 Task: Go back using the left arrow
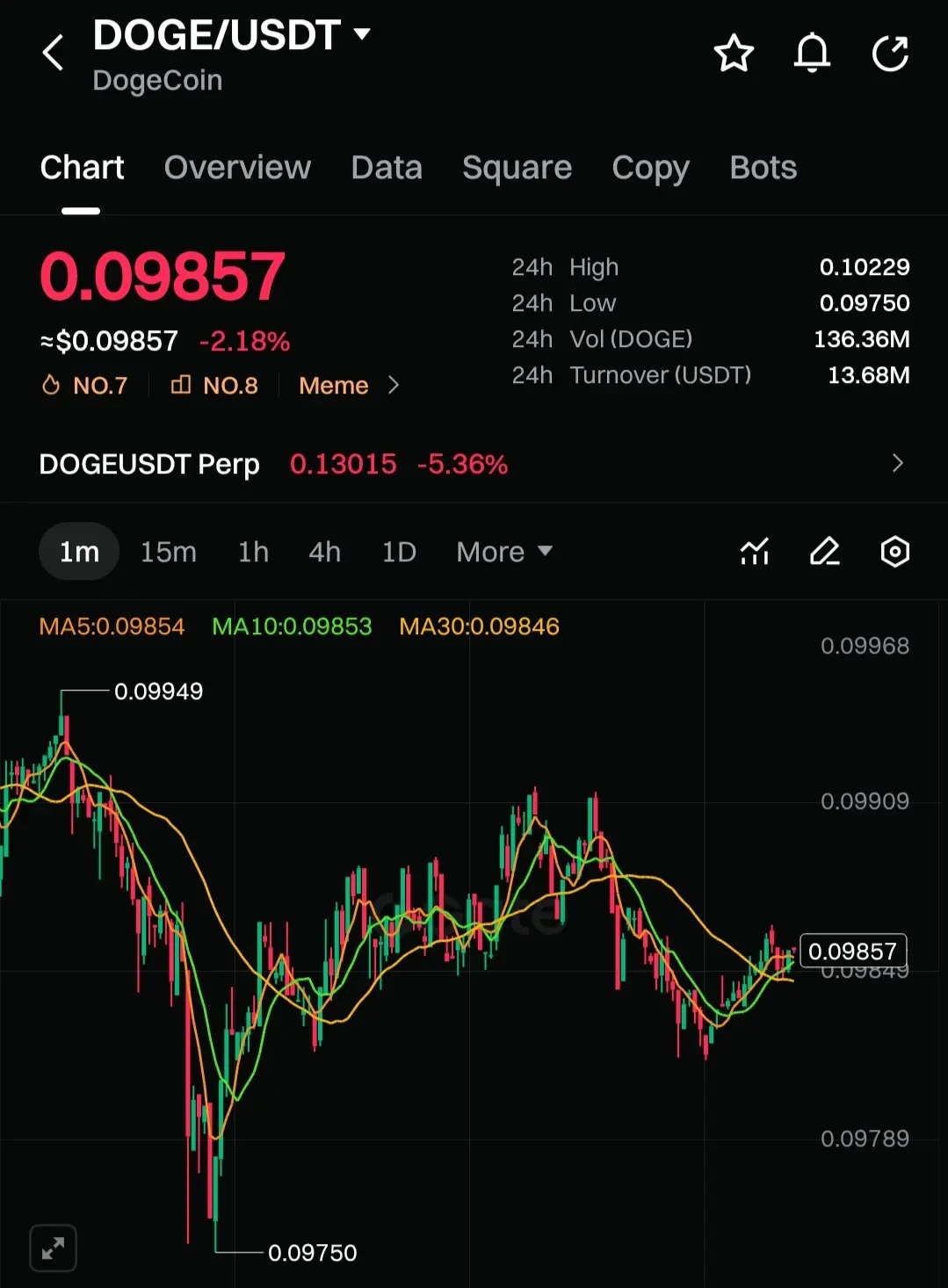click(54, 53)
